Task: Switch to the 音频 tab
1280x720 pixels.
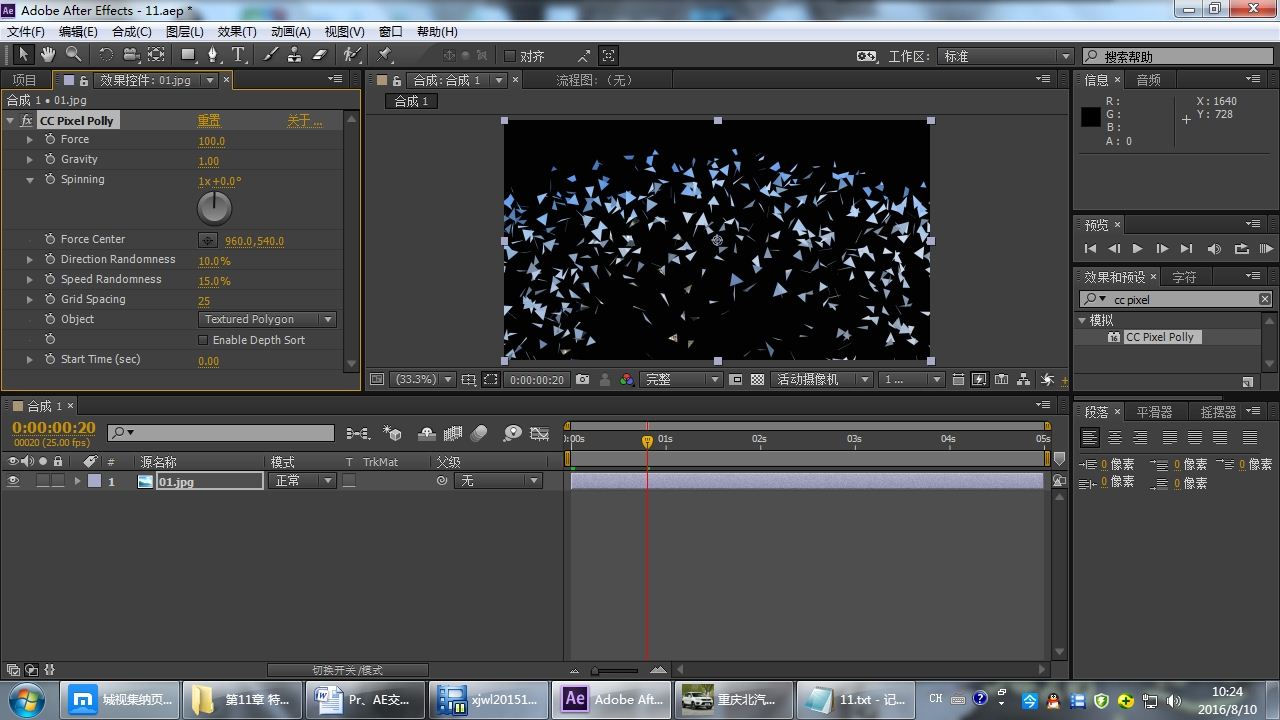Action: [1148, 80]
